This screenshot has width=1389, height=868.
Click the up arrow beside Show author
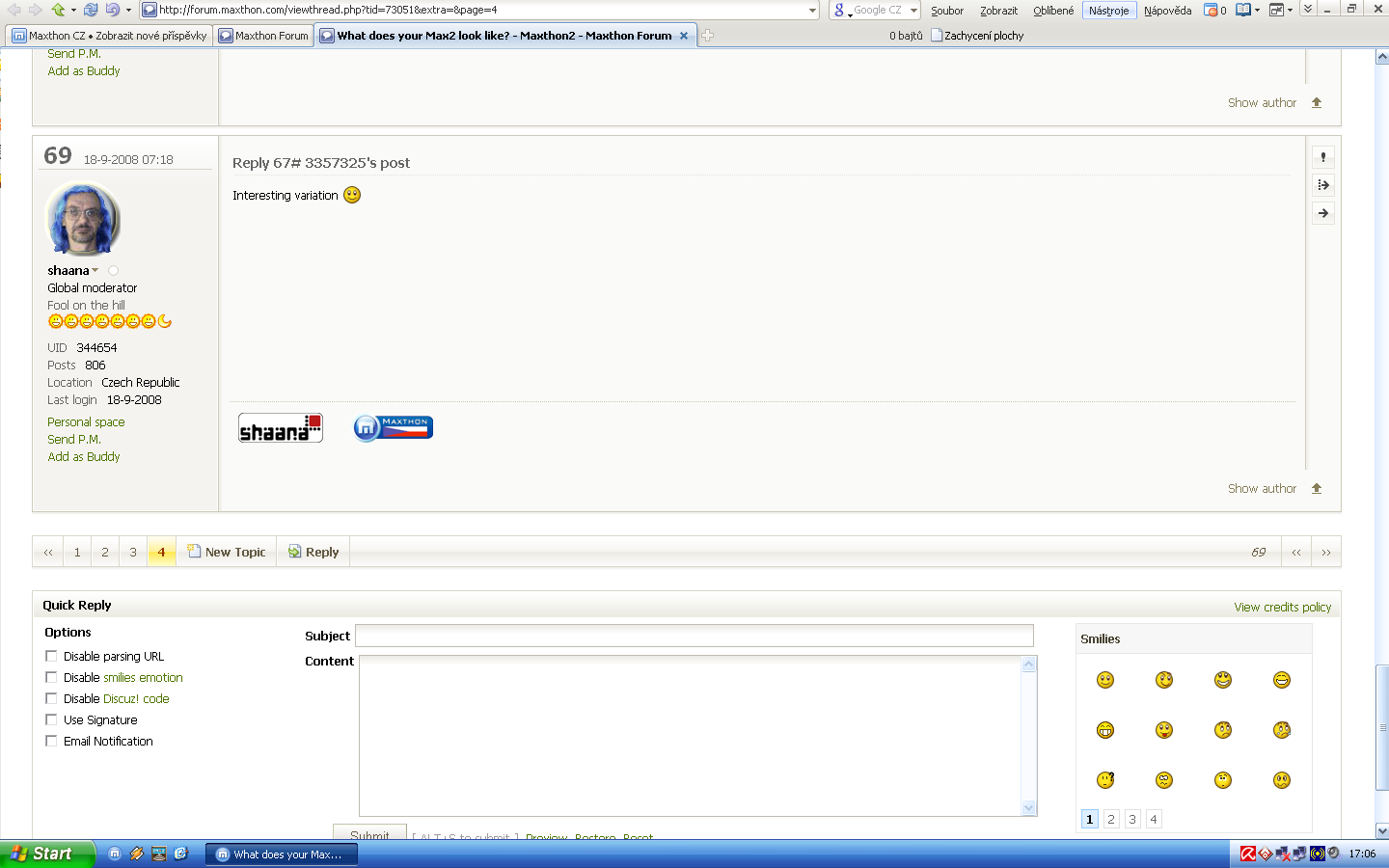pos(1316,489)
